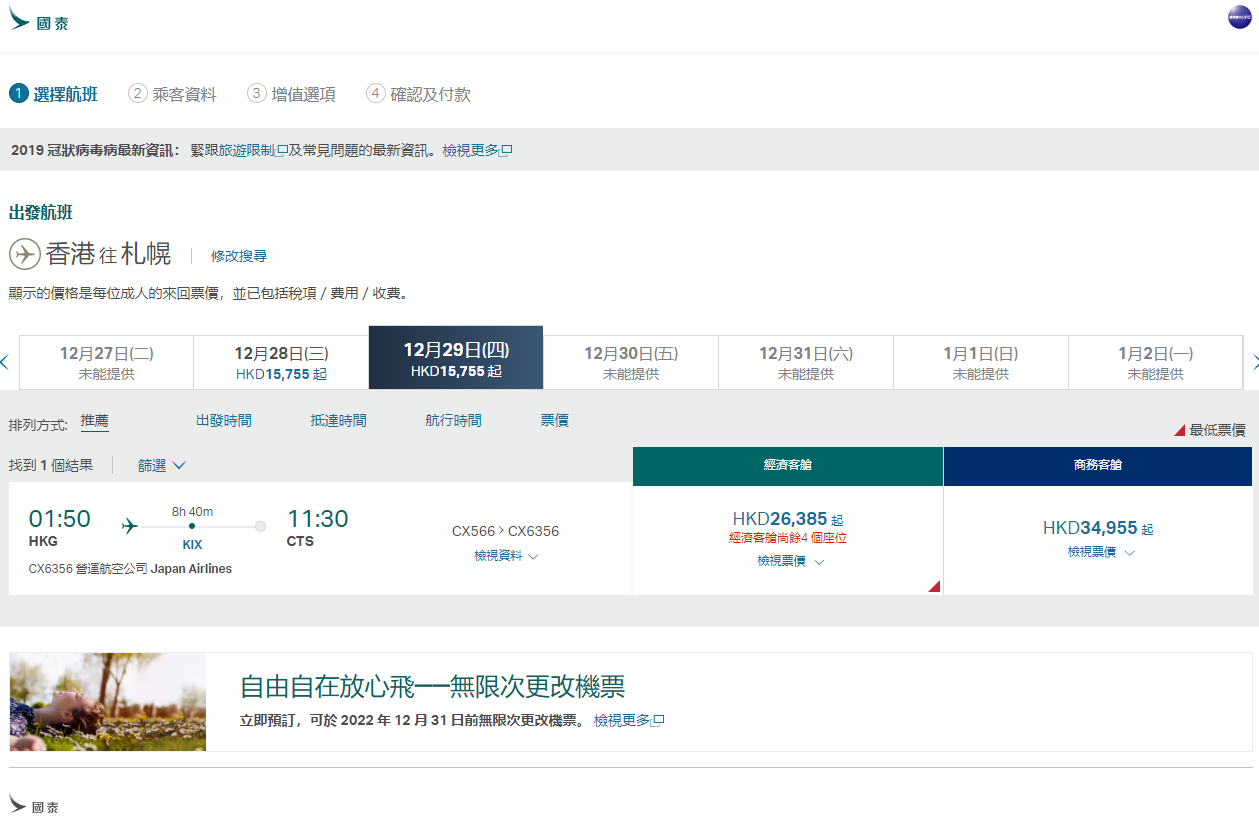Expand the 篩選 filter dropdown
1259x823 pixels.
[162, 465]
